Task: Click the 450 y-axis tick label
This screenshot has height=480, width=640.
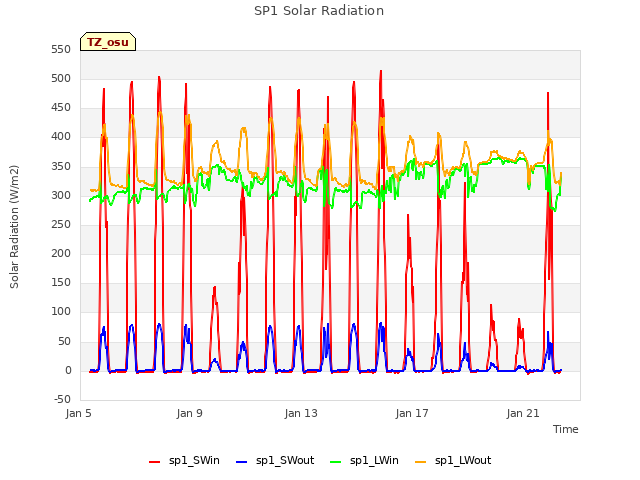Action: [61, 108]
